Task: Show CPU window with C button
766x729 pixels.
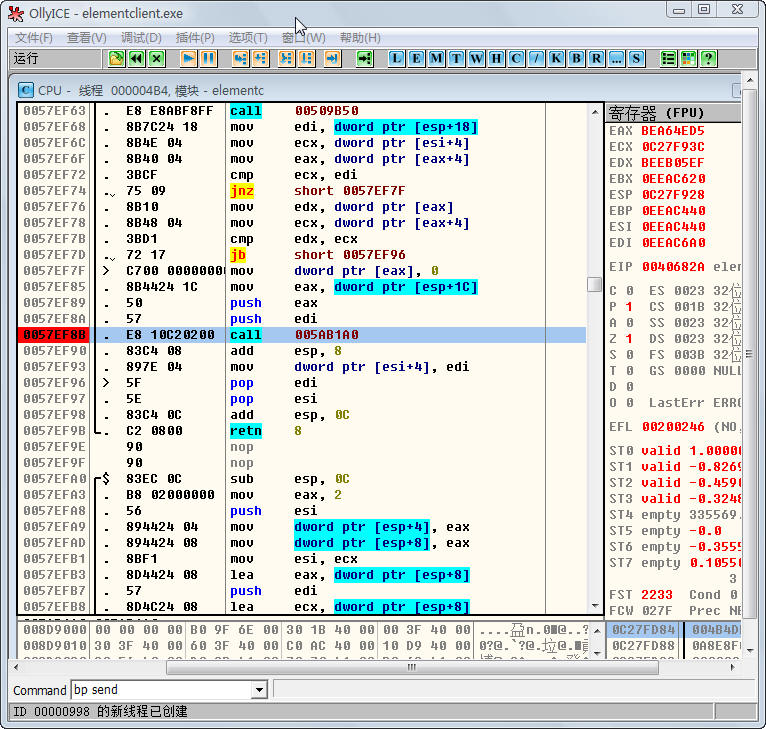Action: (516, 59)
